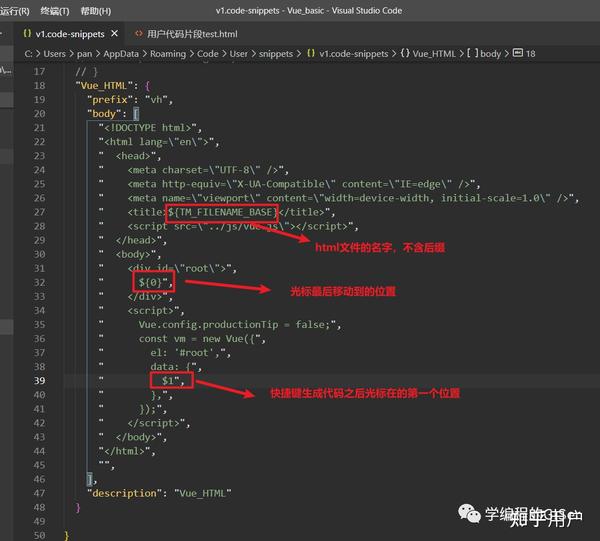Screen dimensions: 600x541
Task: Click the "Vue_HTML" key on line 18
Action: [104, 86]
